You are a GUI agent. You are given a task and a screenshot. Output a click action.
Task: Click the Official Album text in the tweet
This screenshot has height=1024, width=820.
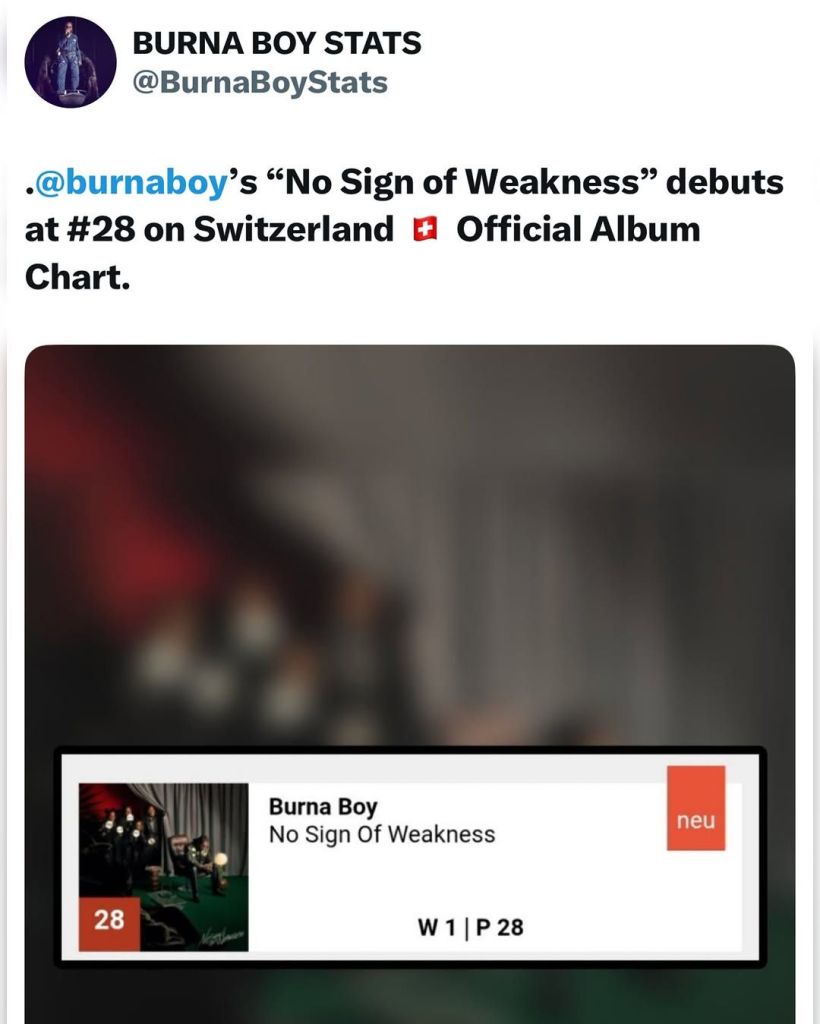578,229
